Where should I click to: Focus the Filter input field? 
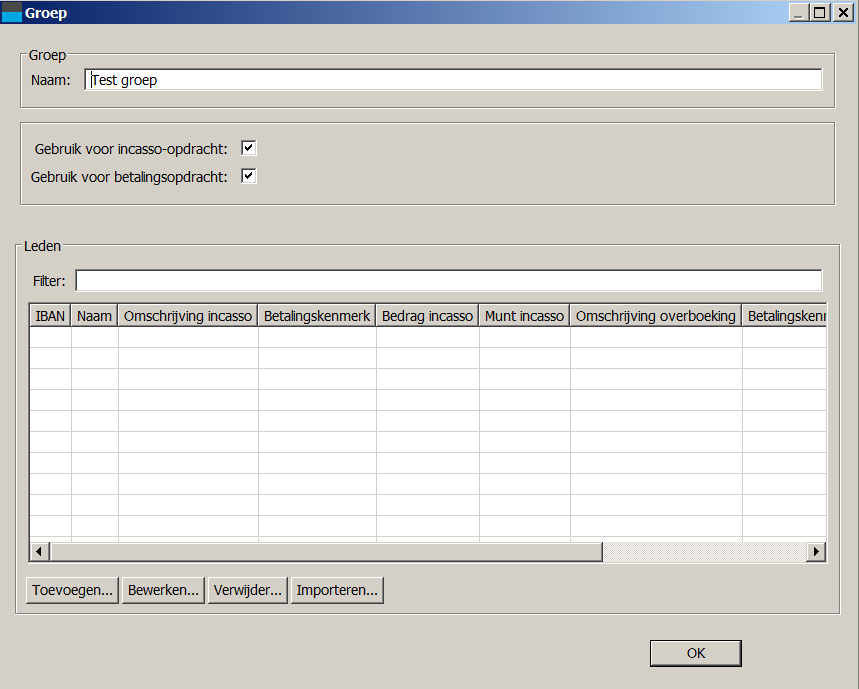coord(448,281)
